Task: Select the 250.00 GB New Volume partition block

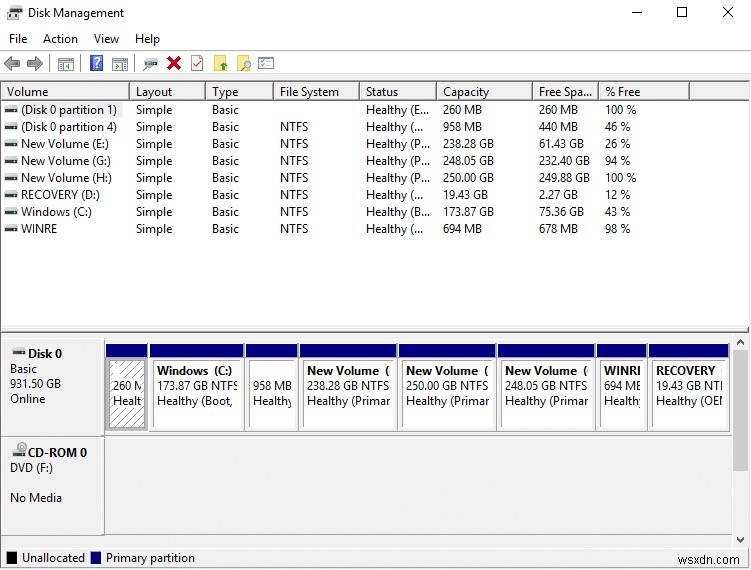Action: [x=447, y=386]
